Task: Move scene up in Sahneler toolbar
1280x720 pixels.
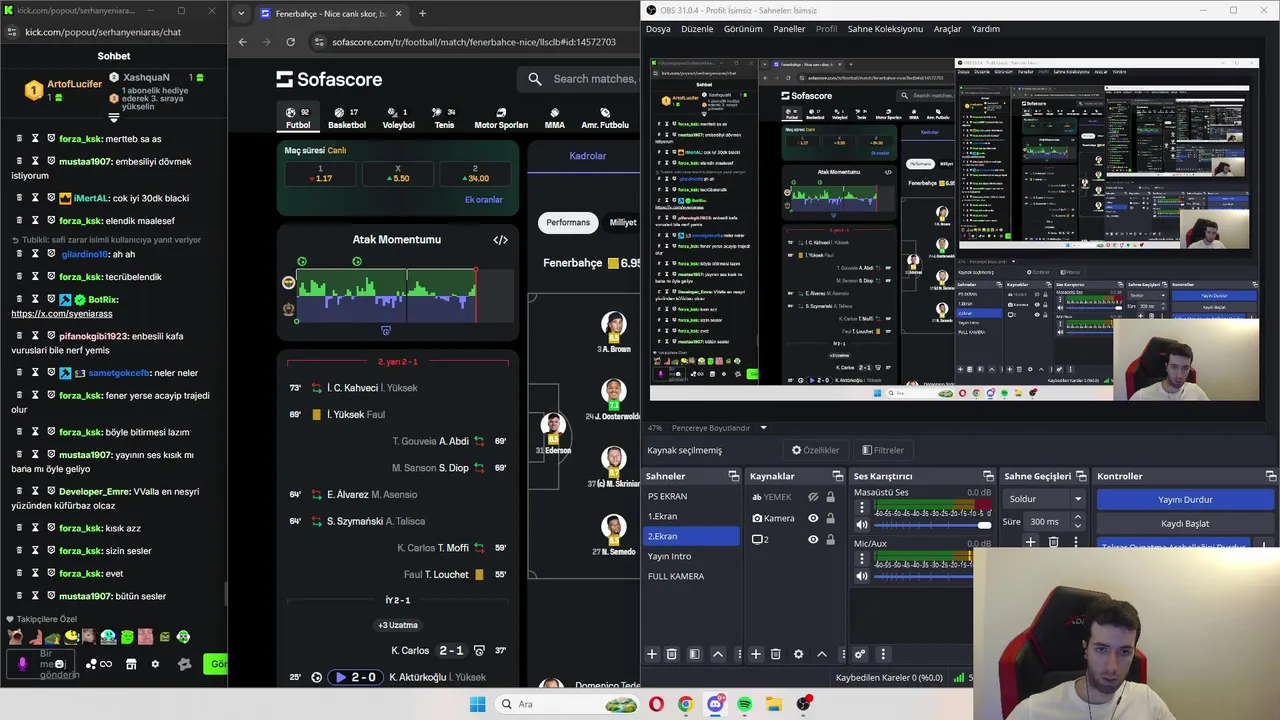Action: coord(718,654)
